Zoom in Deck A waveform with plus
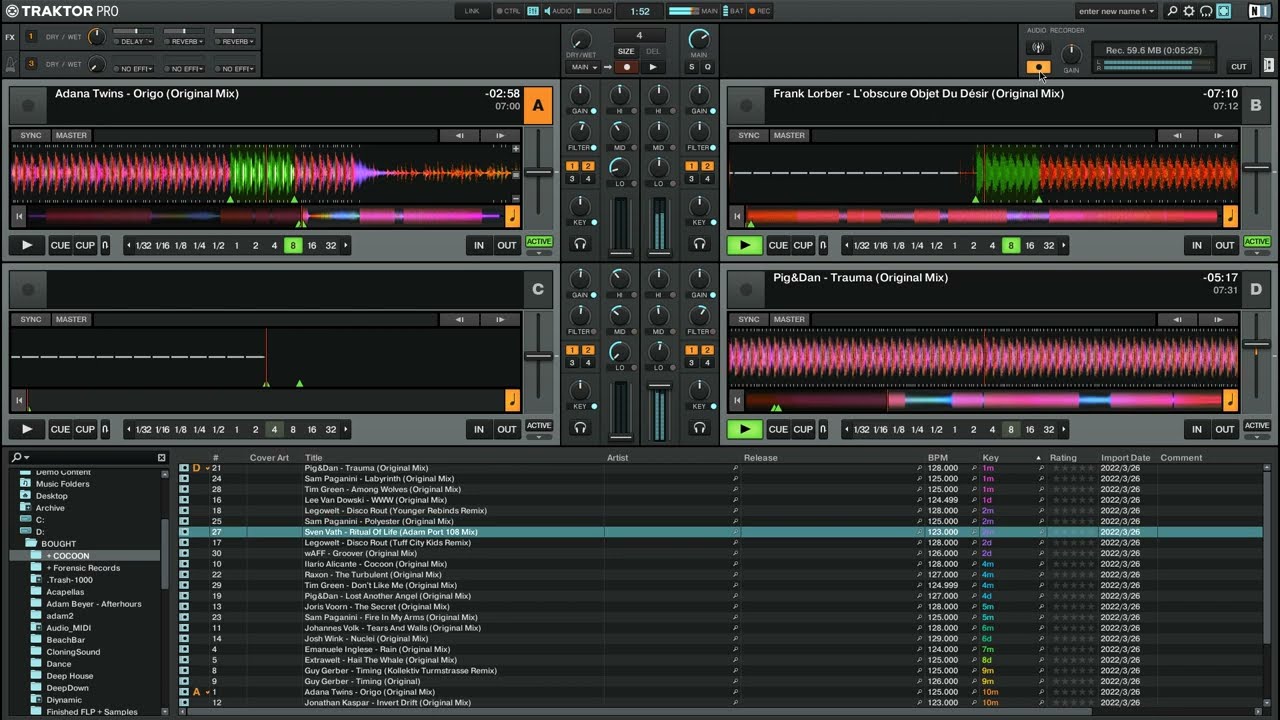This screenshot has height=720, width=1280. (516, 148)
